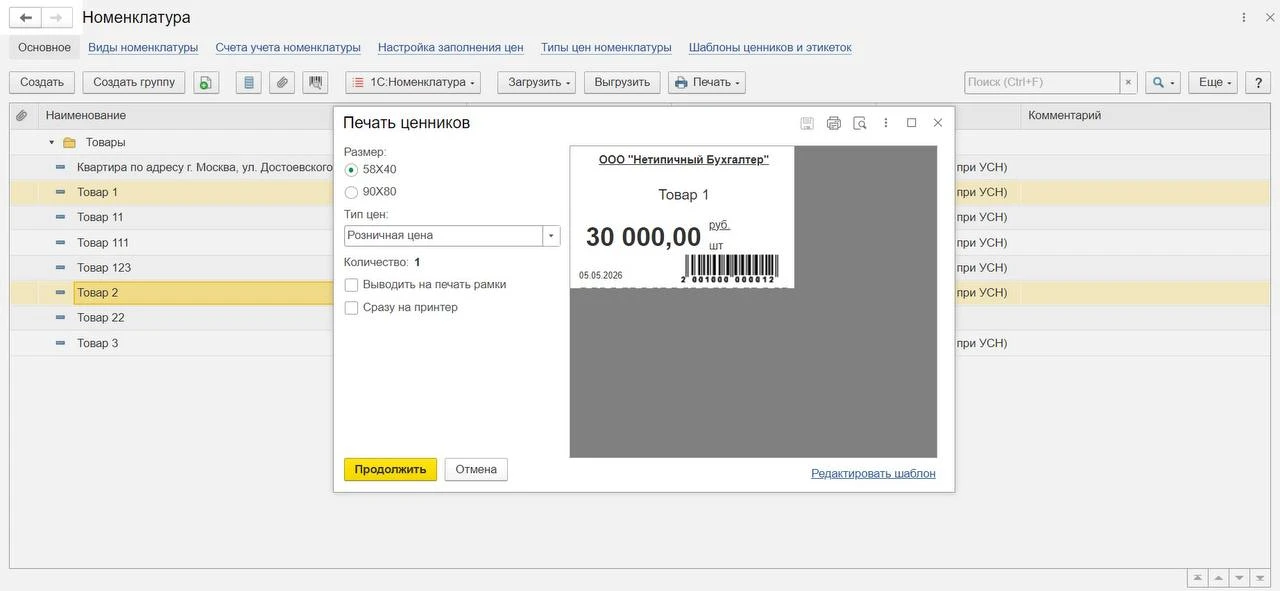Viewport: 1280px width, 591px height.
Task: Open the dialog's vertical three-dot menu
Action: coord(886,123)
